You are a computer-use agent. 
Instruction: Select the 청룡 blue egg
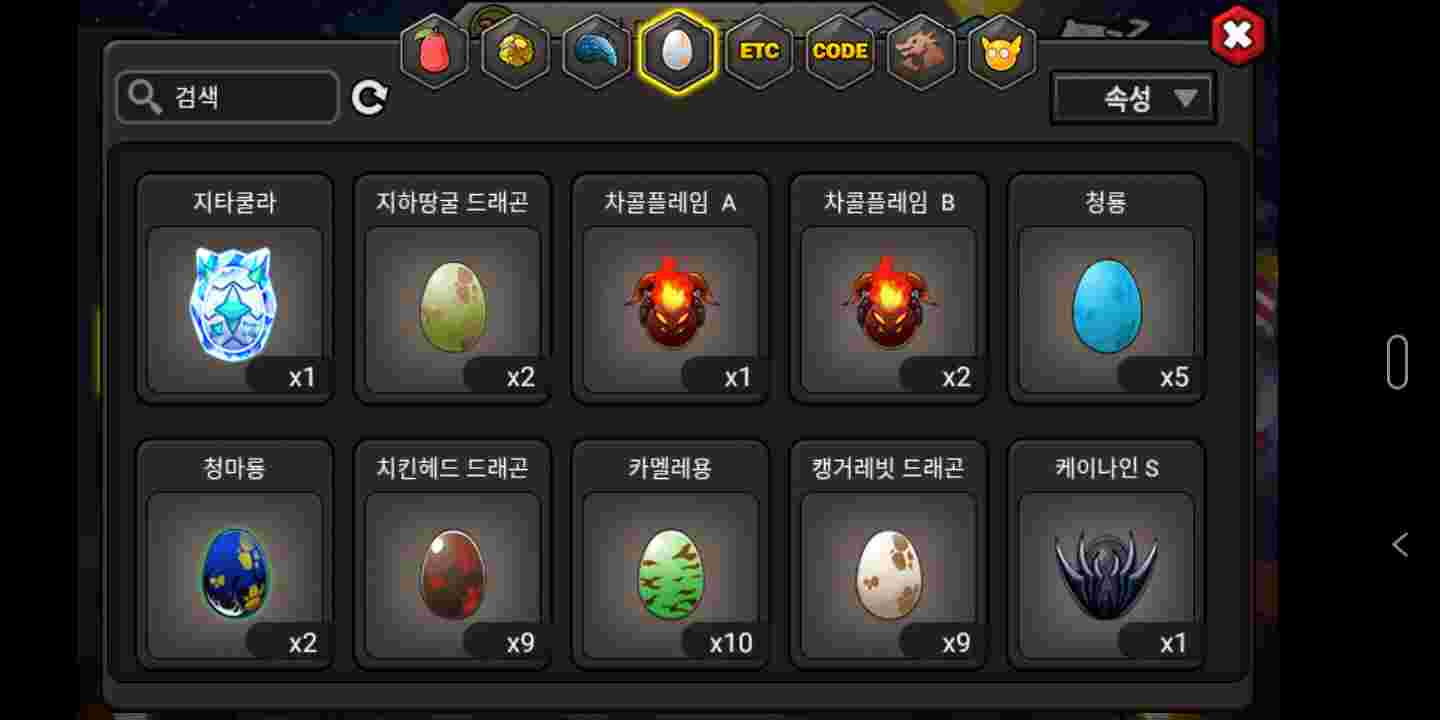(1107, 289)
